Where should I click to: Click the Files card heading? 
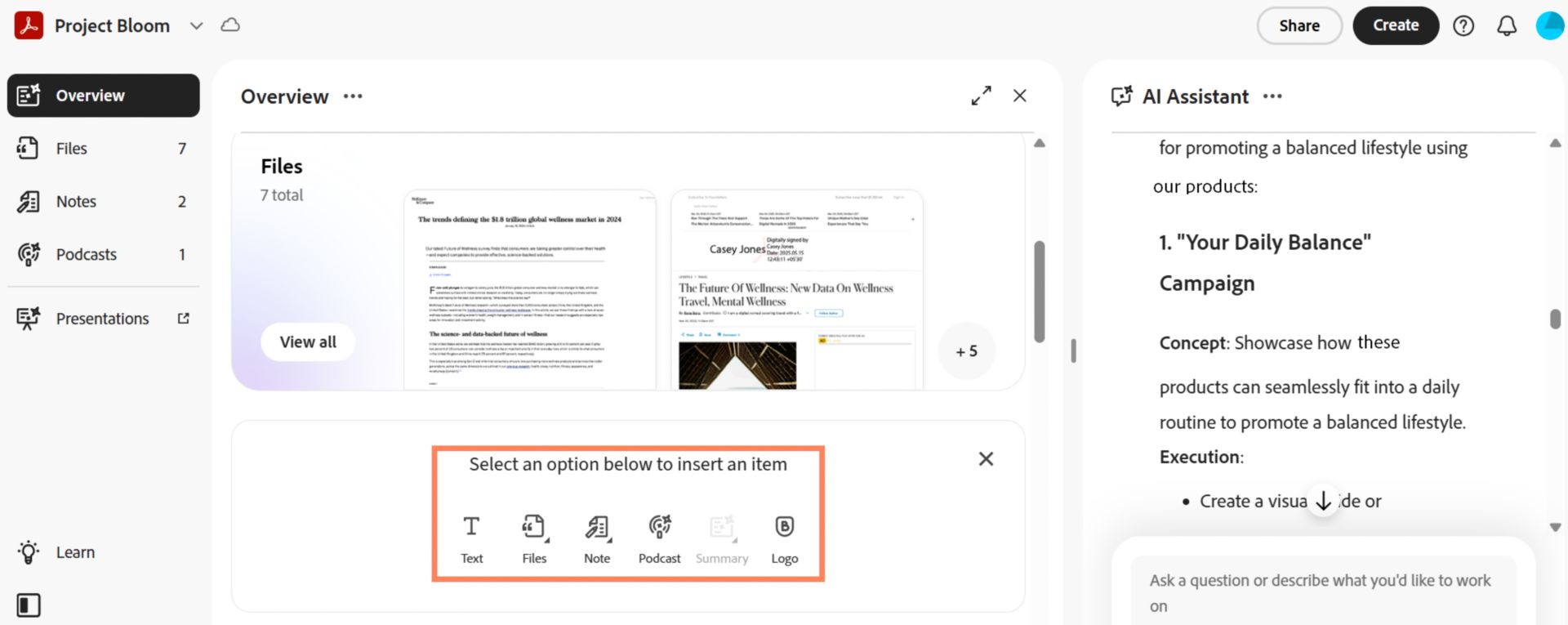(x=282, y=167)
